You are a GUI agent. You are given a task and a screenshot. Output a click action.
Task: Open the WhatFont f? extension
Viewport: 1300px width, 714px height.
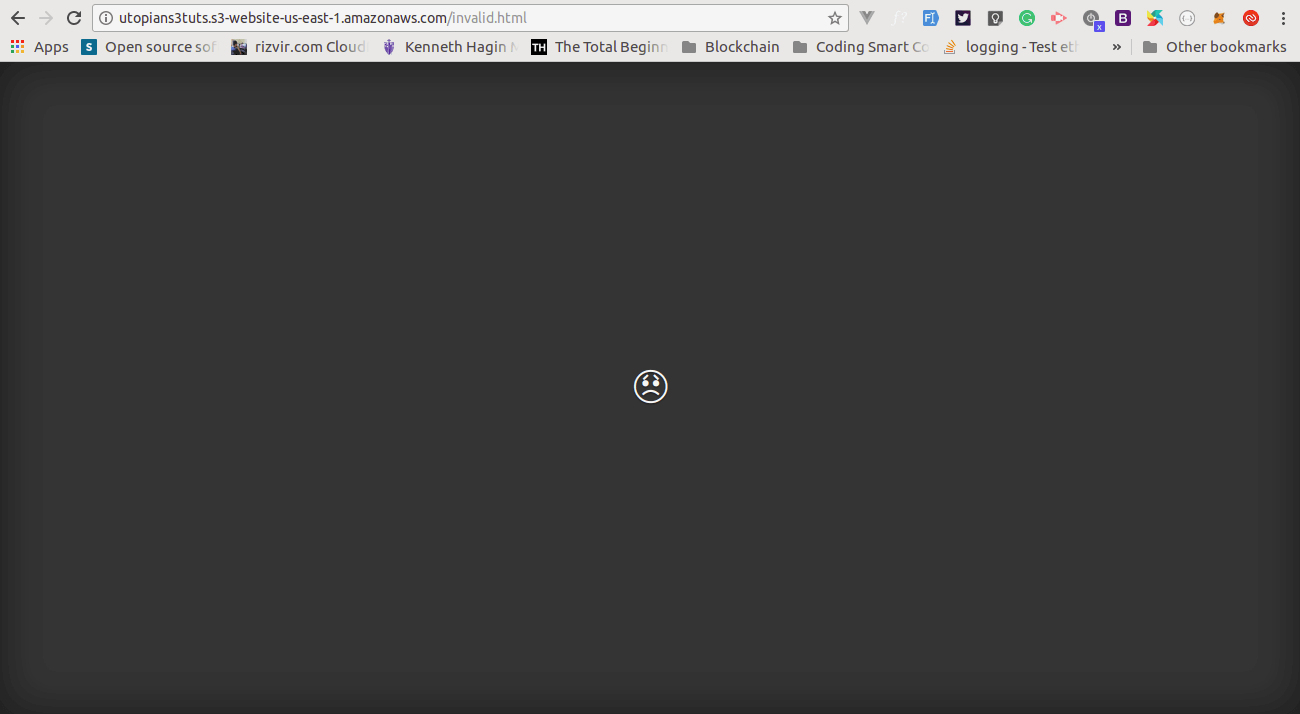[899, 18]
